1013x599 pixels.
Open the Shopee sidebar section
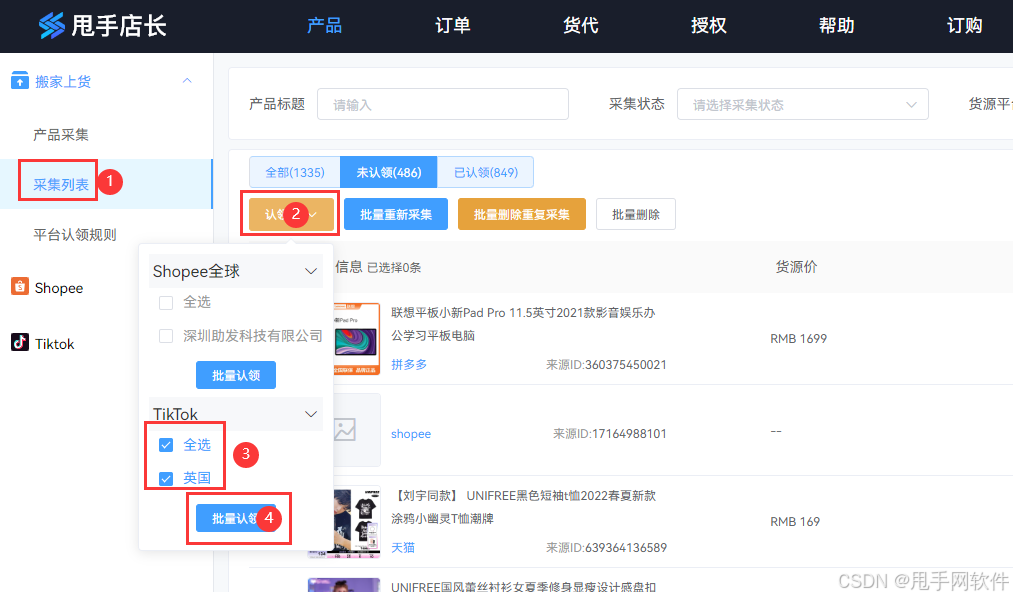59,288
